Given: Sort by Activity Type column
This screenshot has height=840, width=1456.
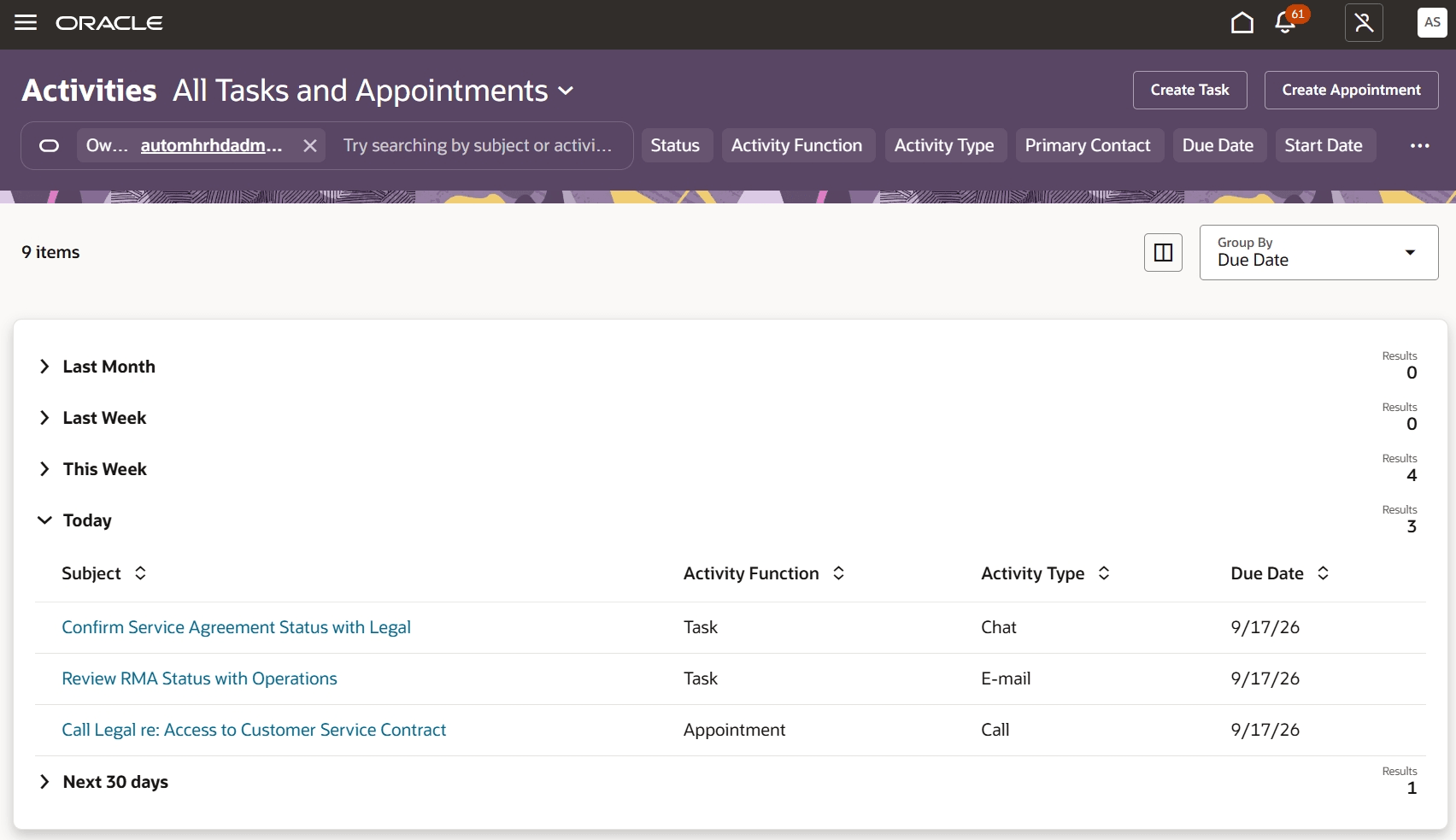Looking at the screenshot, I should coord(1104,573).
